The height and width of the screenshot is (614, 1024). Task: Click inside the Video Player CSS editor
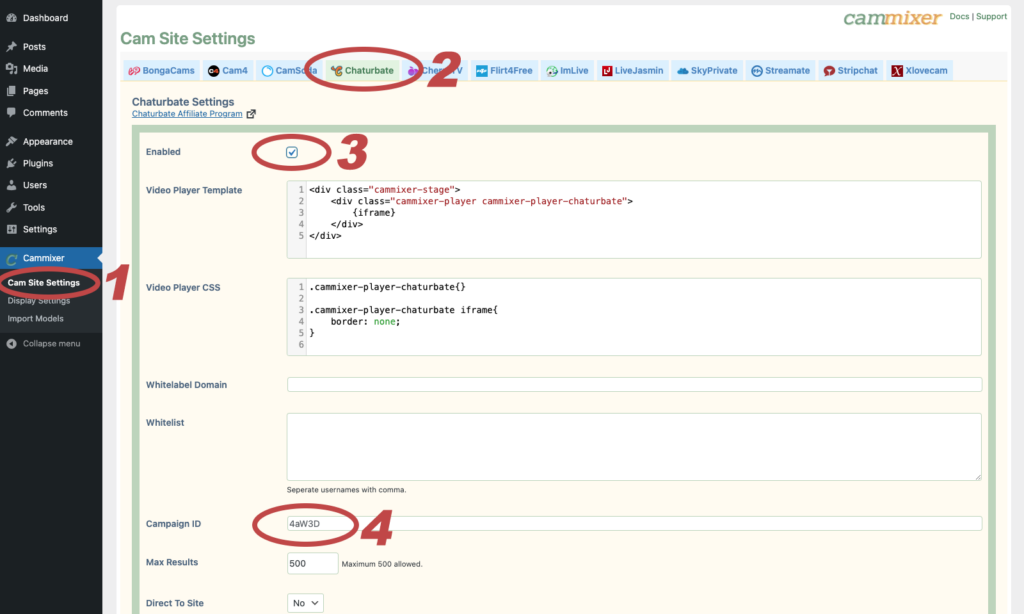(x=634, y=317)
